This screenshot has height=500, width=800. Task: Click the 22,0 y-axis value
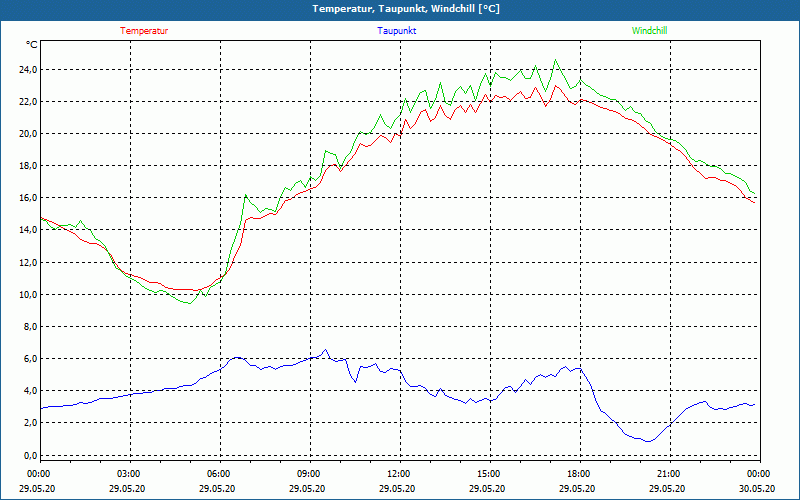click(x=27, y=102)
